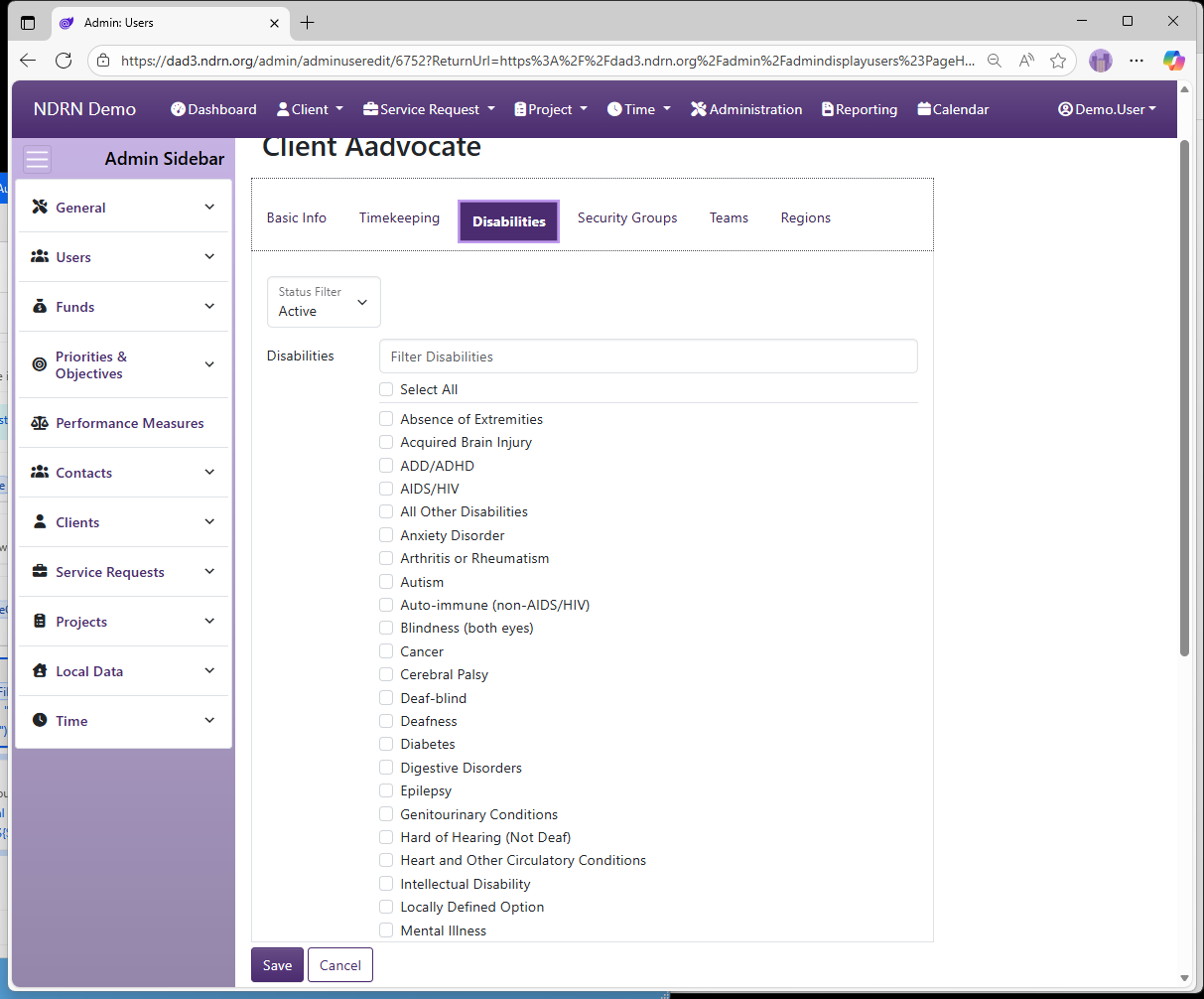Viewport: 1204px width, 999px height.
Task: Click the Administration tools icon in navbar
Action: click(x=699, y=109)
